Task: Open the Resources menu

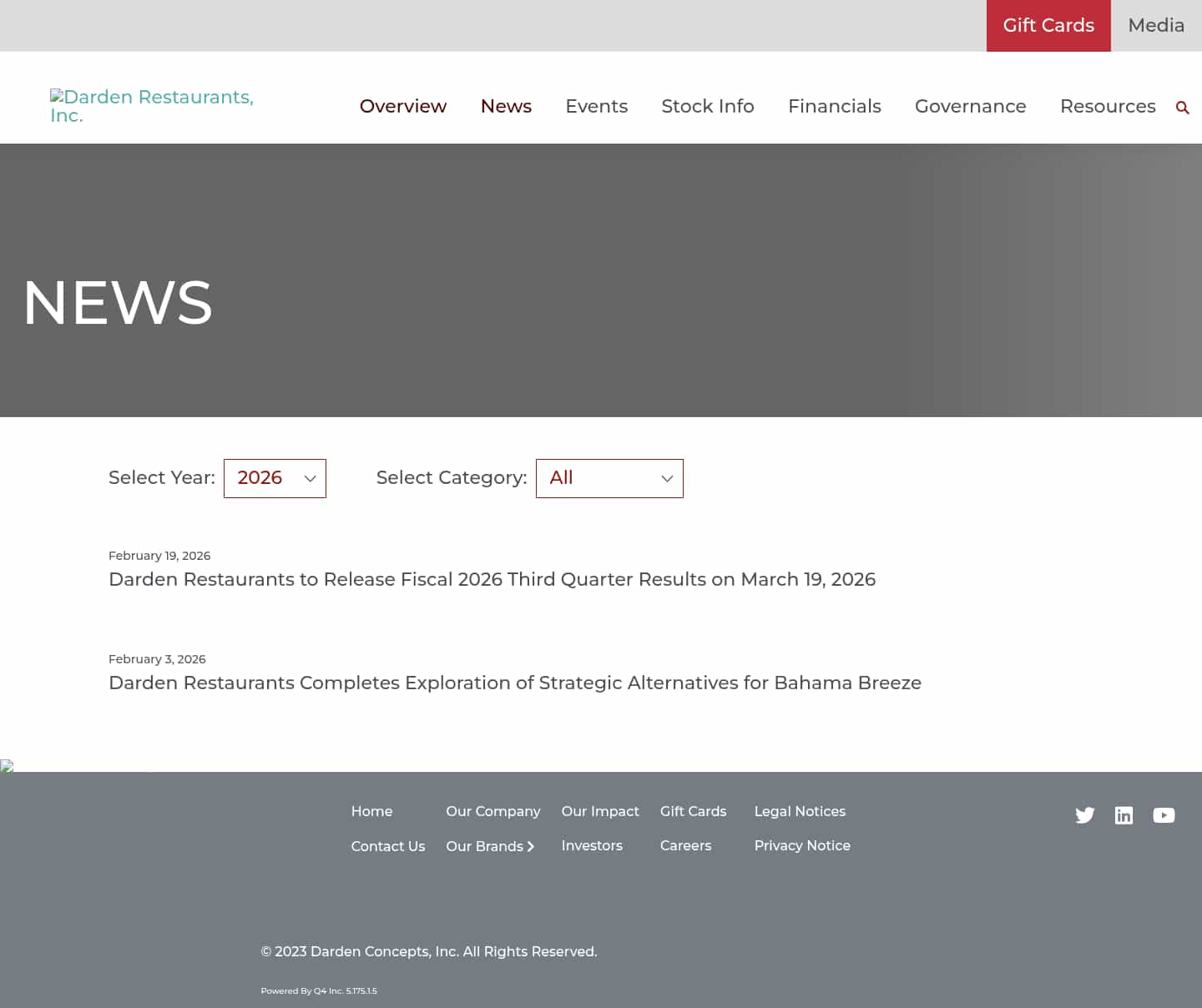Action: [1108, 106]
